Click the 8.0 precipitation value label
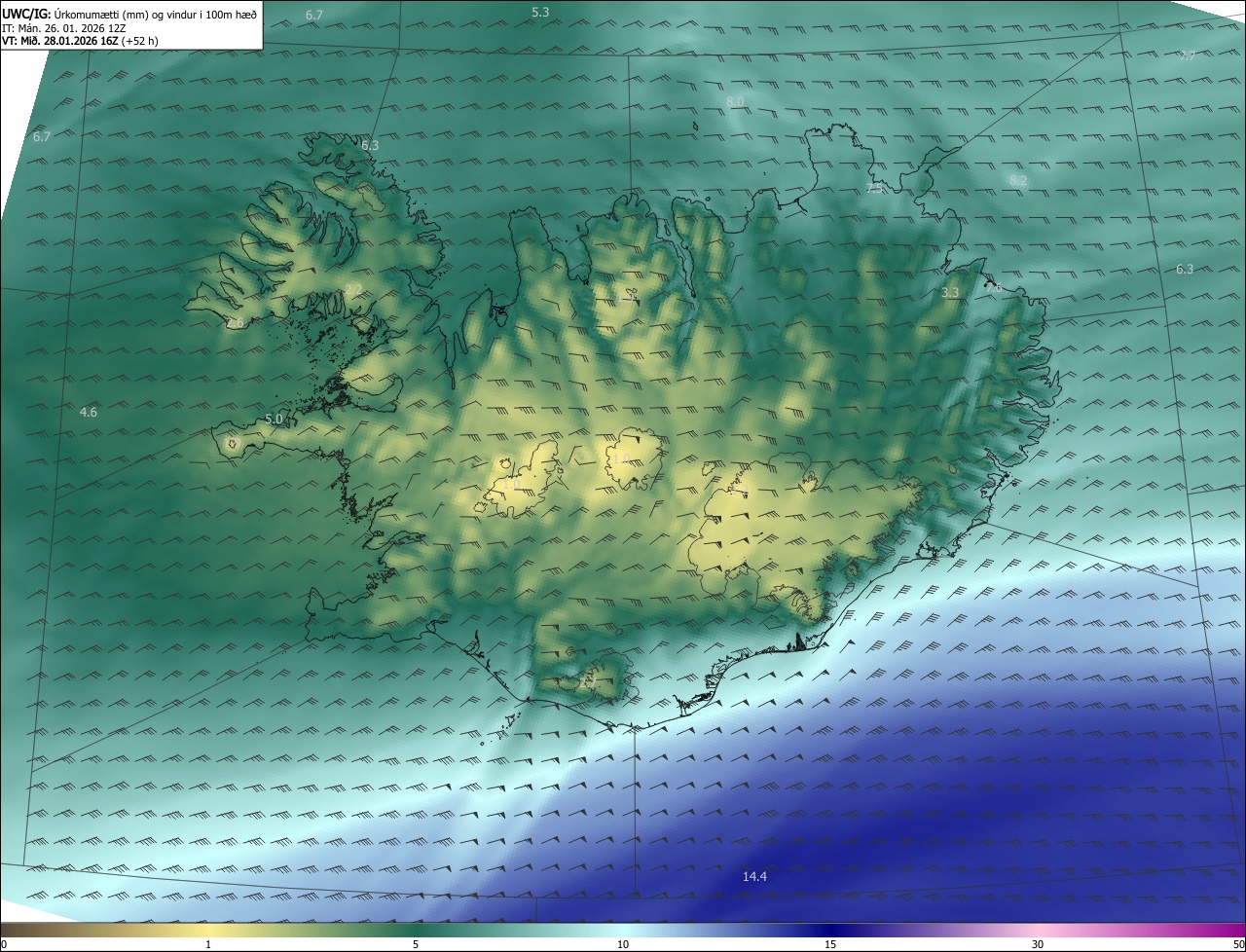The width and height of the screenshot is (1246, 952). [x=735, y=101]
